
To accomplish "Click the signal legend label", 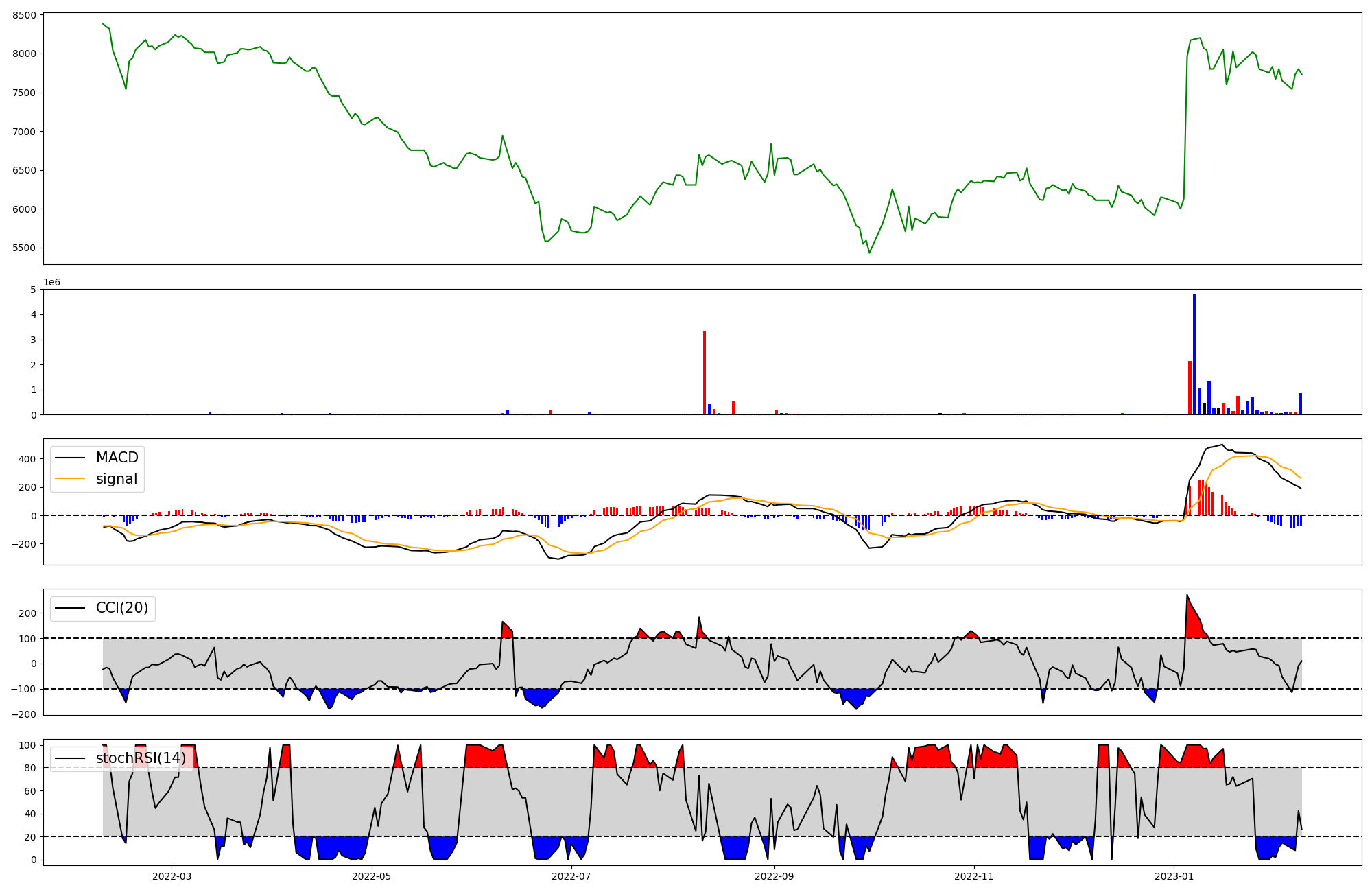I will 117,479.
